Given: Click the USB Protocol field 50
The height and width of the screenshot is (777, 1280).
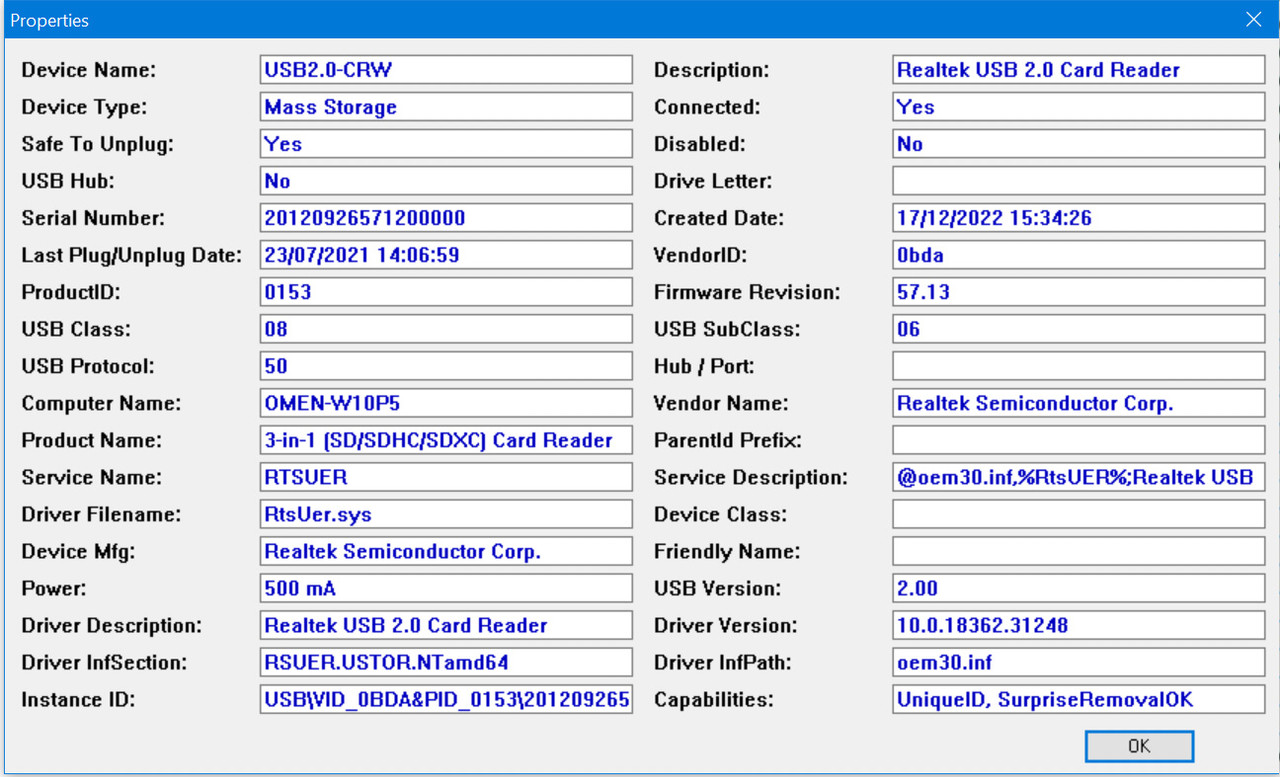Looking at the screenshot, I should point(446,366).
